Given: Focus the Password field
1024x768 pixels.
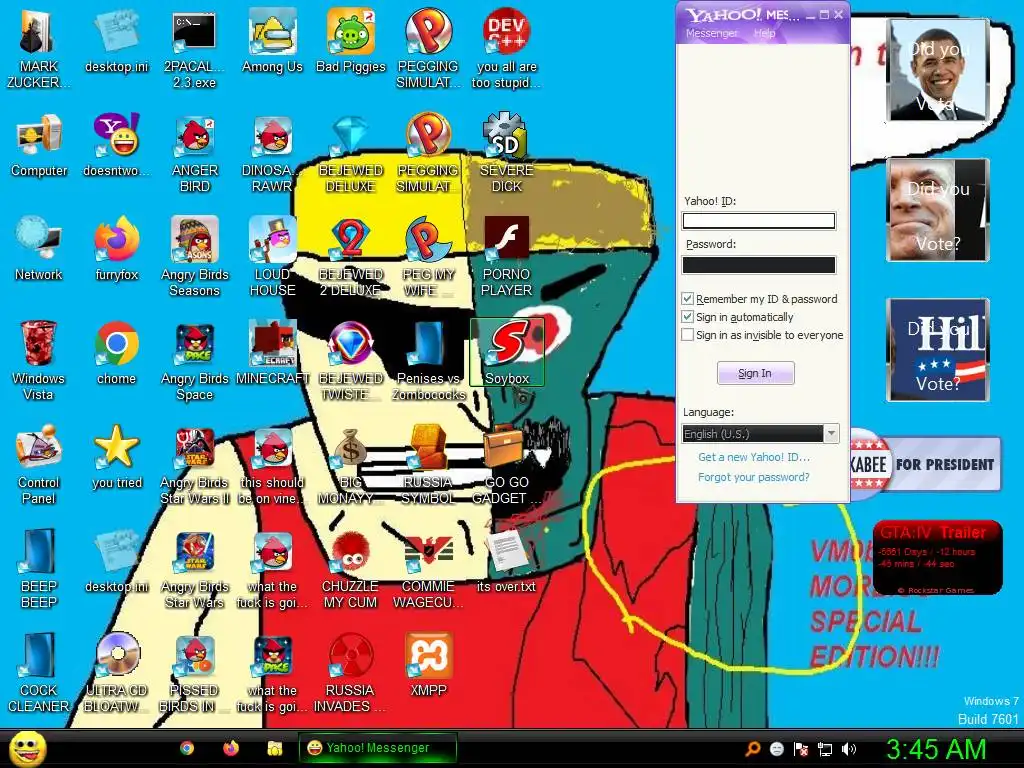Looking at the screenshot, I should pos(759,264).
